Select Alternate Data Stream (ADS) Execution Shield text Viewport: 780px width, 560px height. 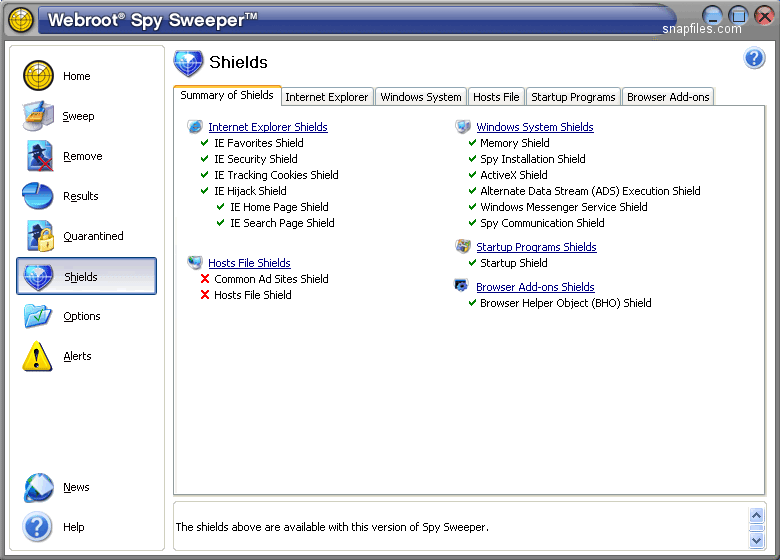pos(590,191)
